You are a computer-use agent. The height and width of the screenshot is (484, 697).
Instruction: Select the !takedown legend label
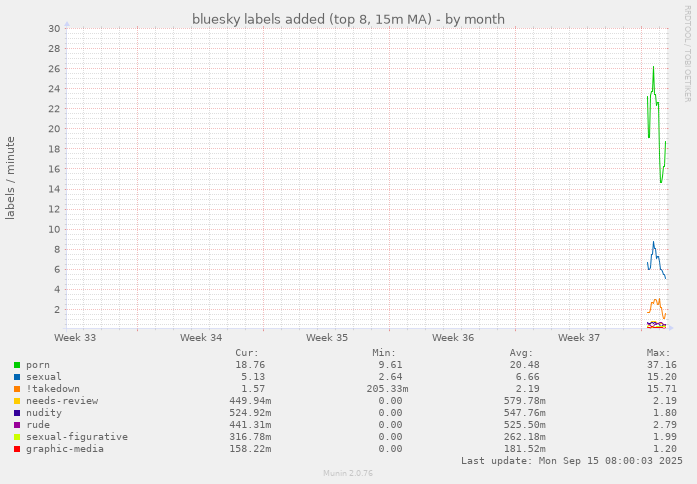(x=53, y=389)
